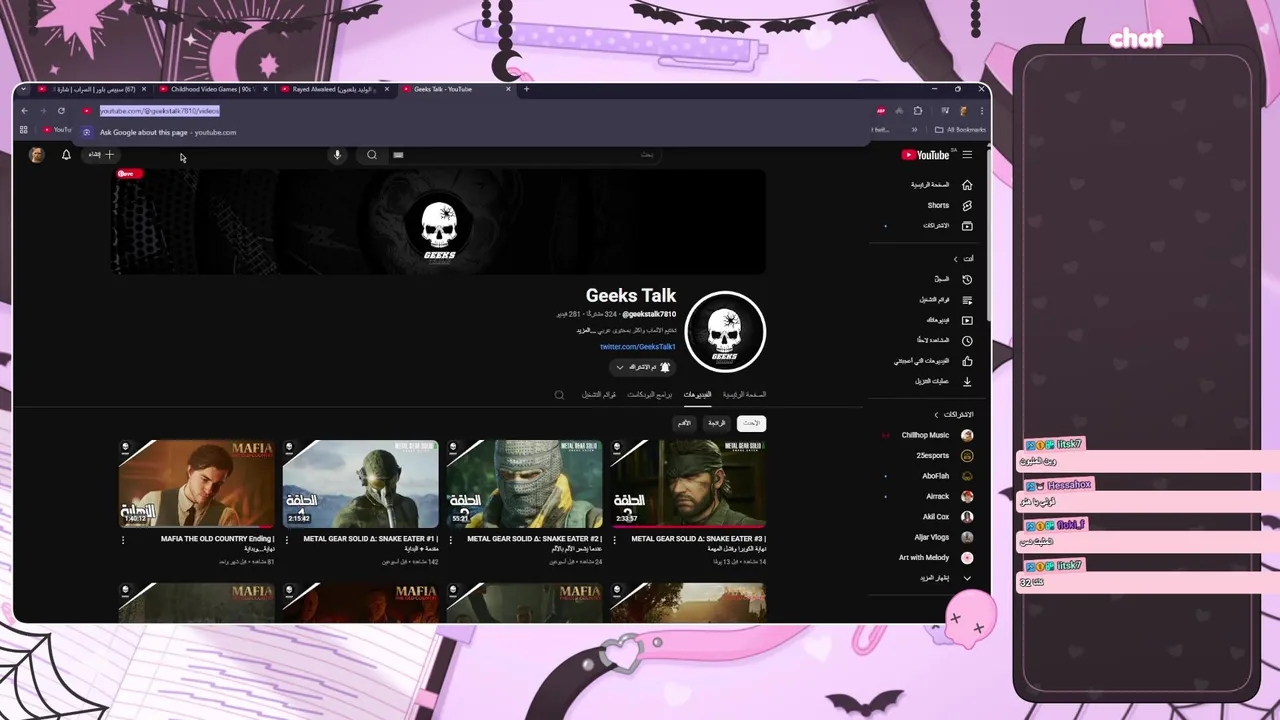Open the channel Home tab
The height and width of the screenshot is (720, 1280).
click(x=744, y=395)
